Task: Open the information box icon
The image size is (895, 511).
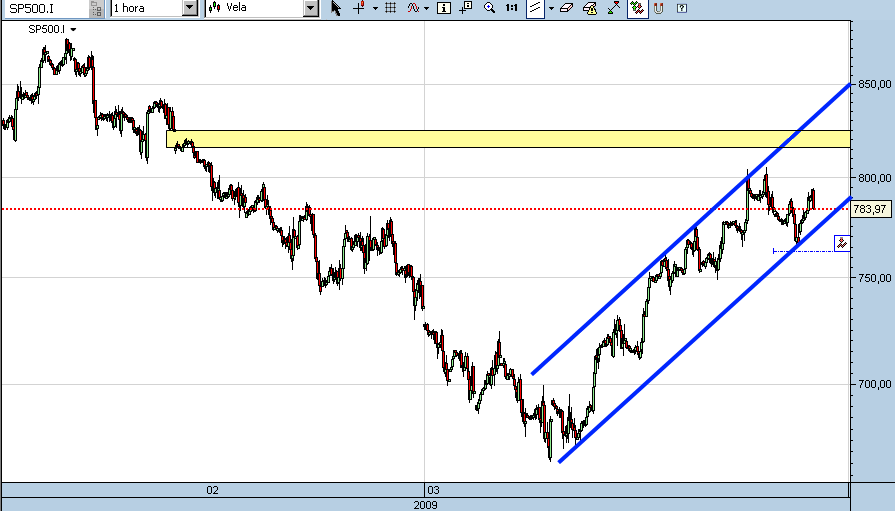Action: [x=444, y=8]
